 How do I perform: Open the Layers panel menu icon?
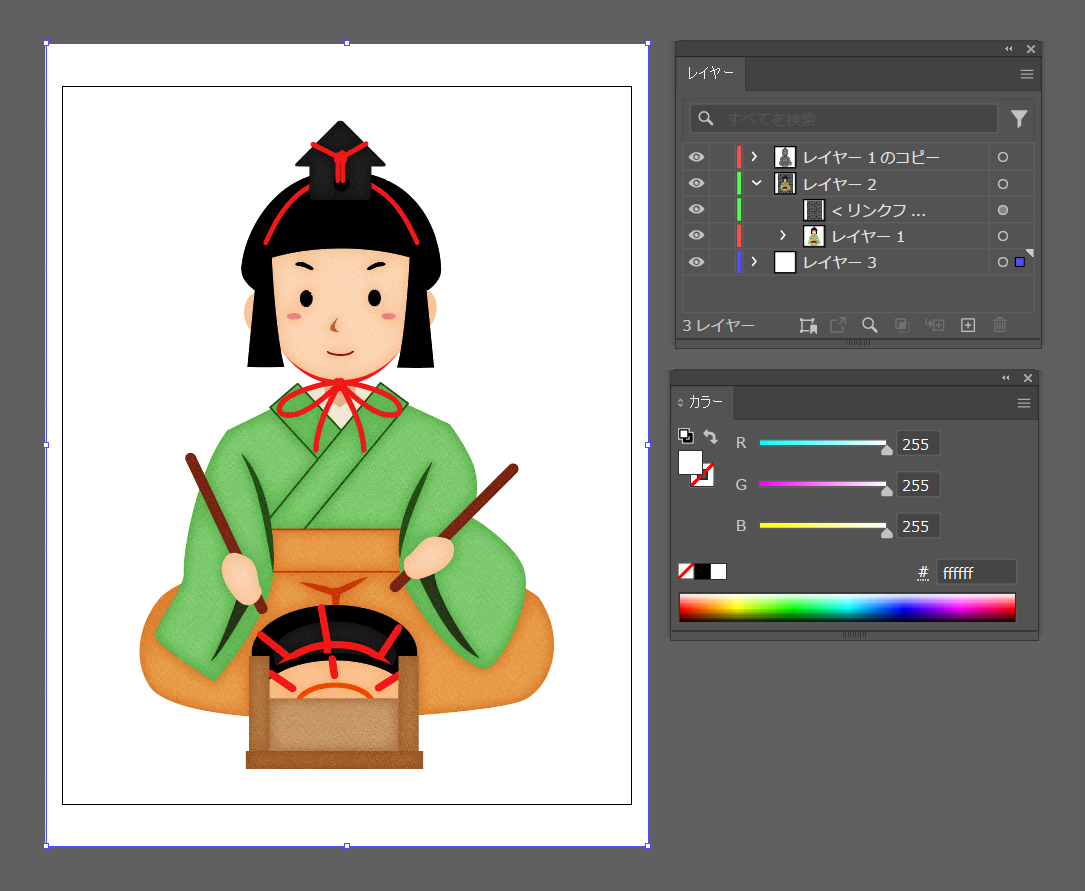click(x=1026, y=73)
